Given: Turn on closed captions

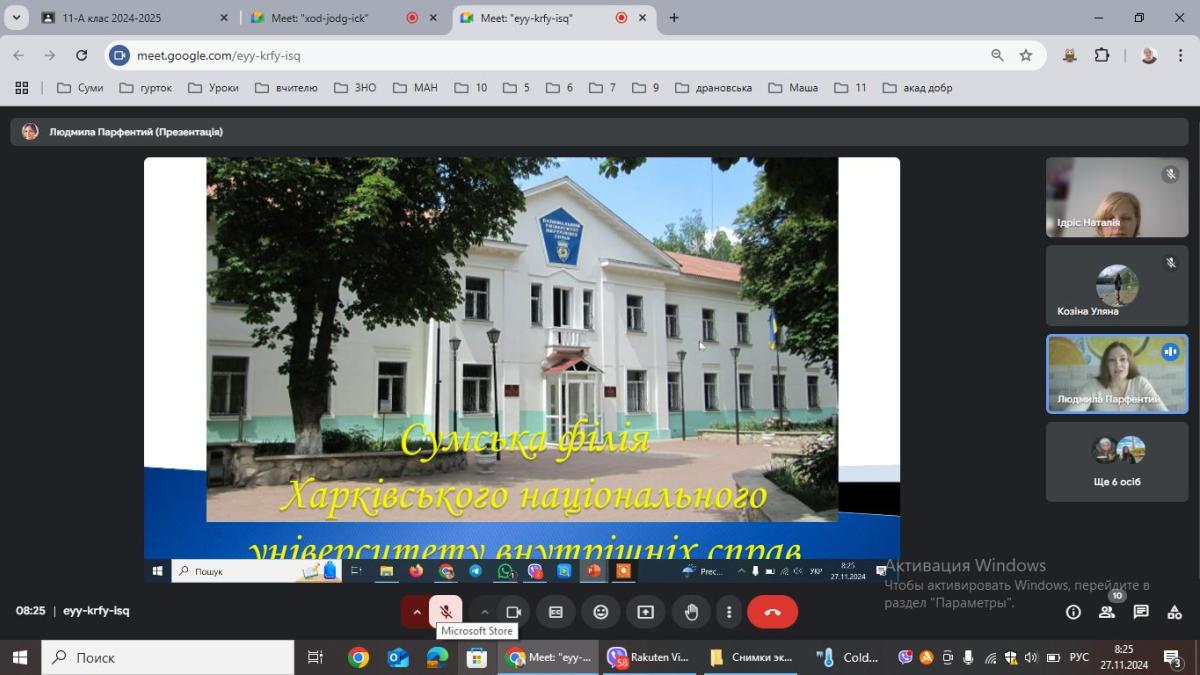Looking at the screenshot, I should coord(556,612).
